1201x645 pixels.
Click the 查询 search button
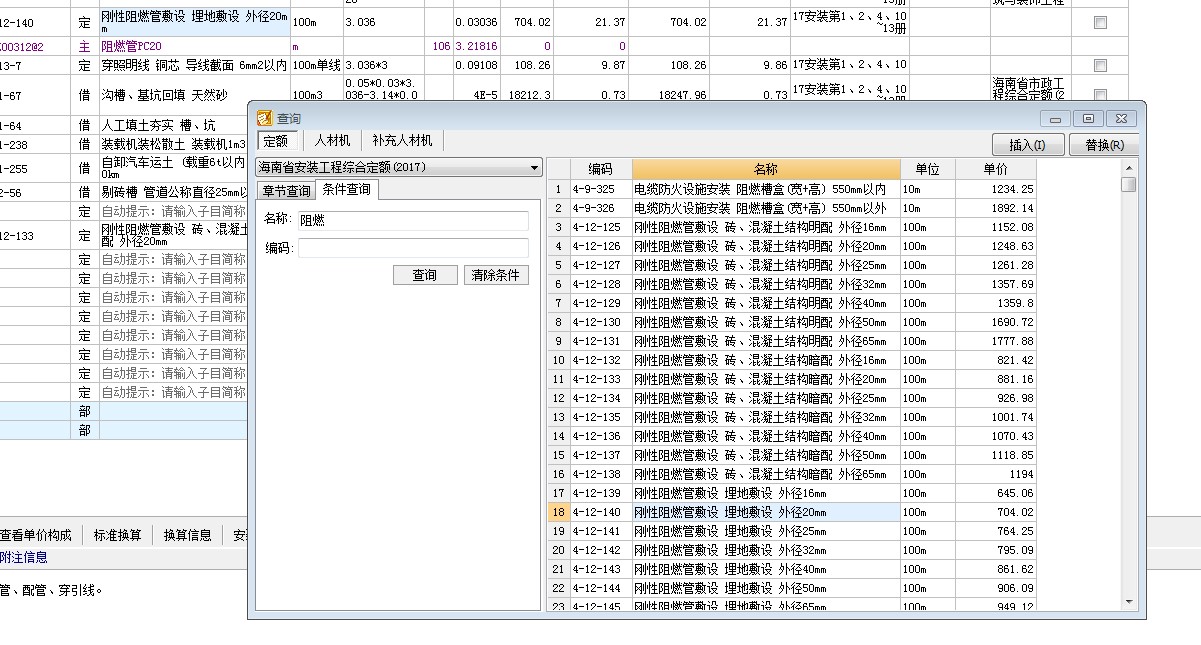(425, 275)
